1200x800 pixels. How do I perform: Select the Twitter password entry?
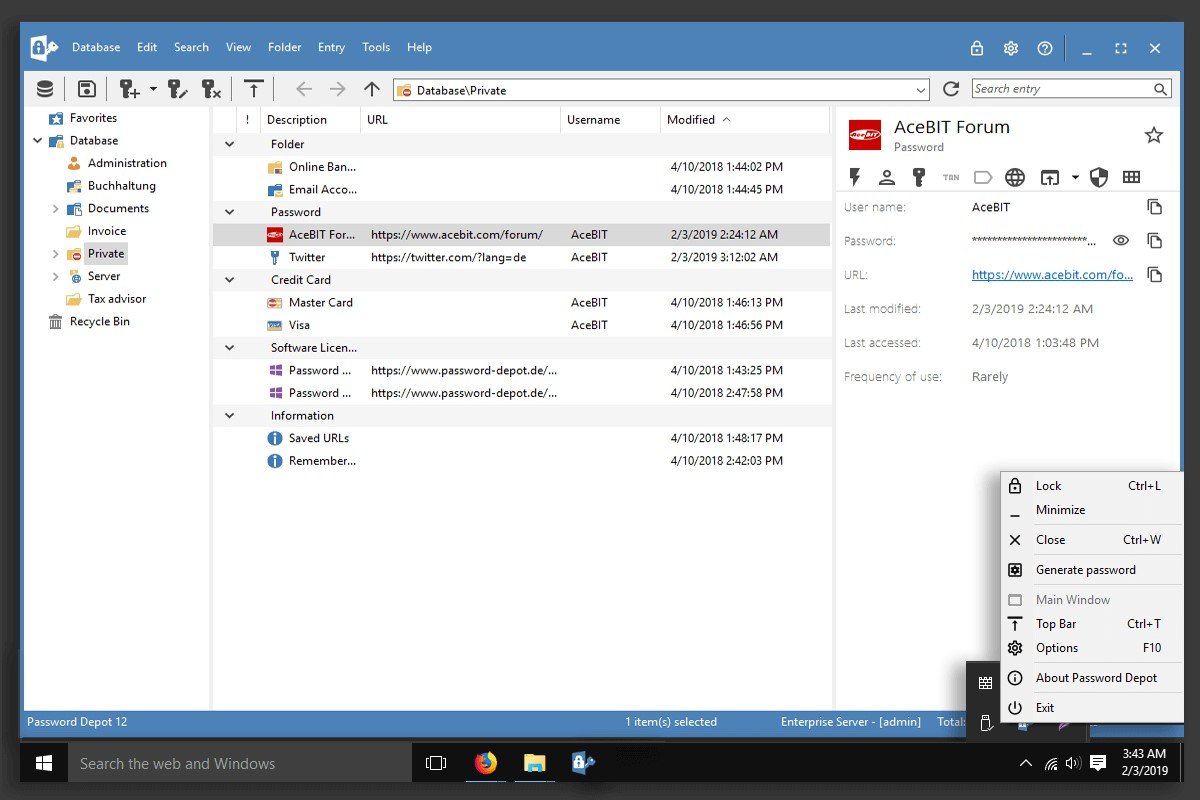(x=521, y=257)
